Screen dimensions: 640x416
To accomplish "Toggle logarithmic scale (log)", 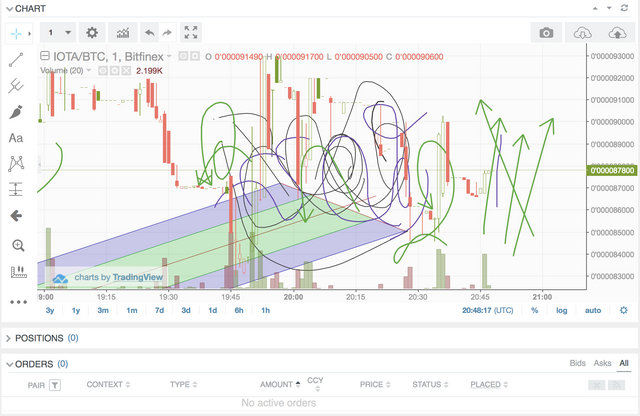I will click(x=562, y=310).
